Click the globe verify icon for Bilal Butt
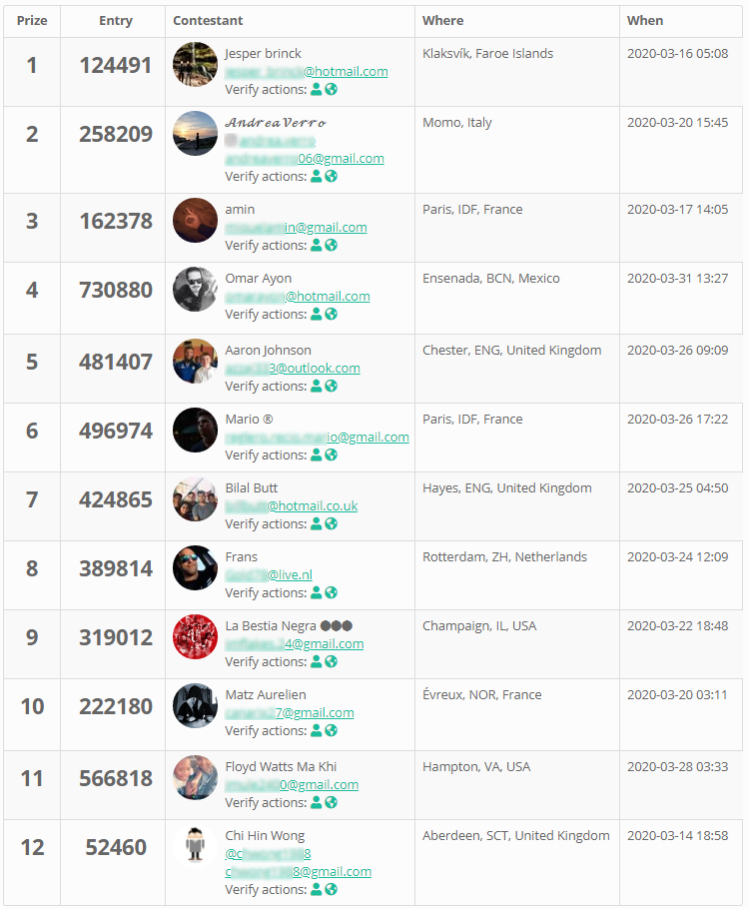 (331, 523)
